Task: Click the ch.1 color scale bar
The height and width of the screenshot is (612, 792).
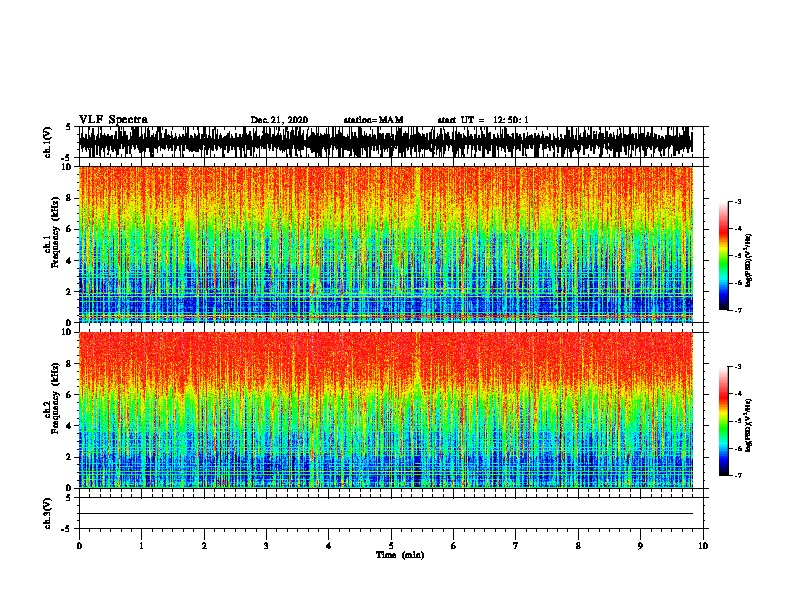Action: tap(723, 256)
